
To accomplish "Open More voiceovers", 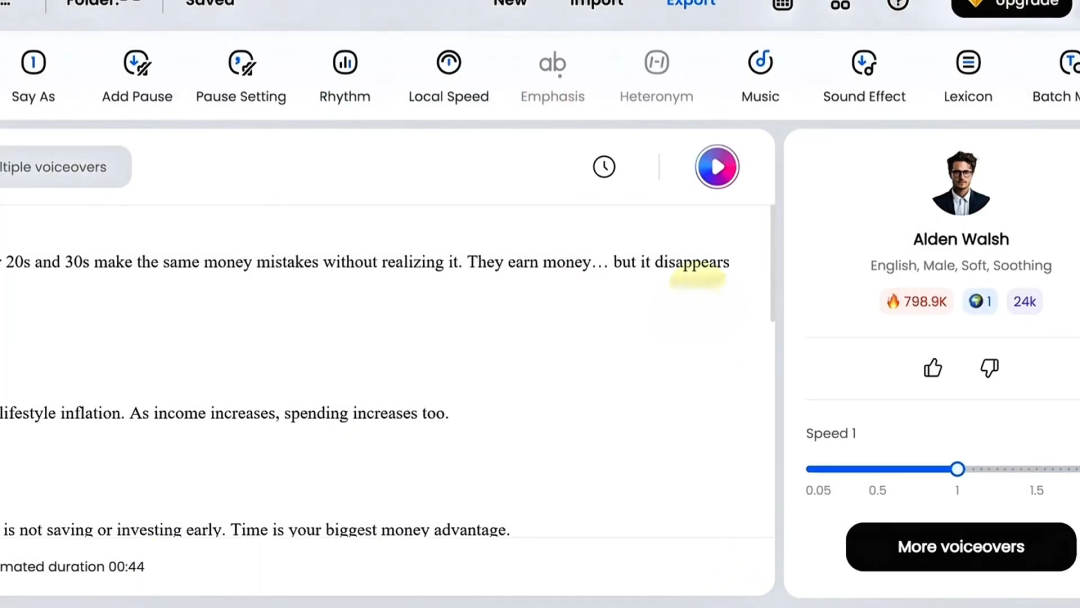I will point(961,547).
